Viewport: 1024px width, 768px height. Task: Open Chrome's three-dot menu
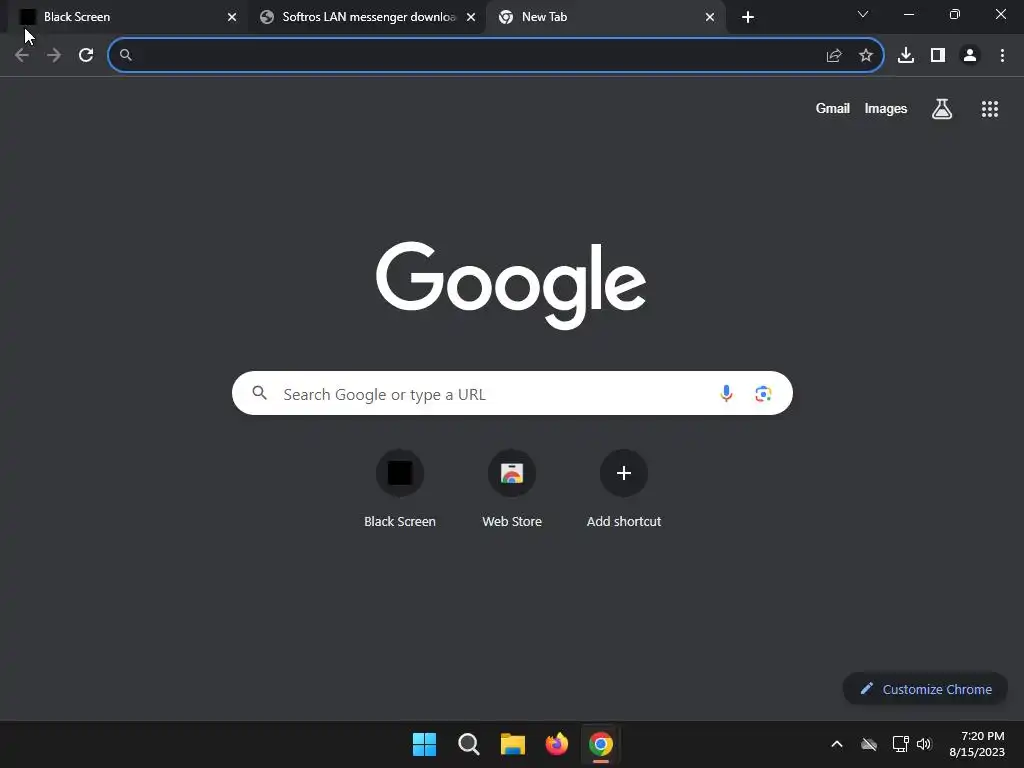pos(1002,56)
